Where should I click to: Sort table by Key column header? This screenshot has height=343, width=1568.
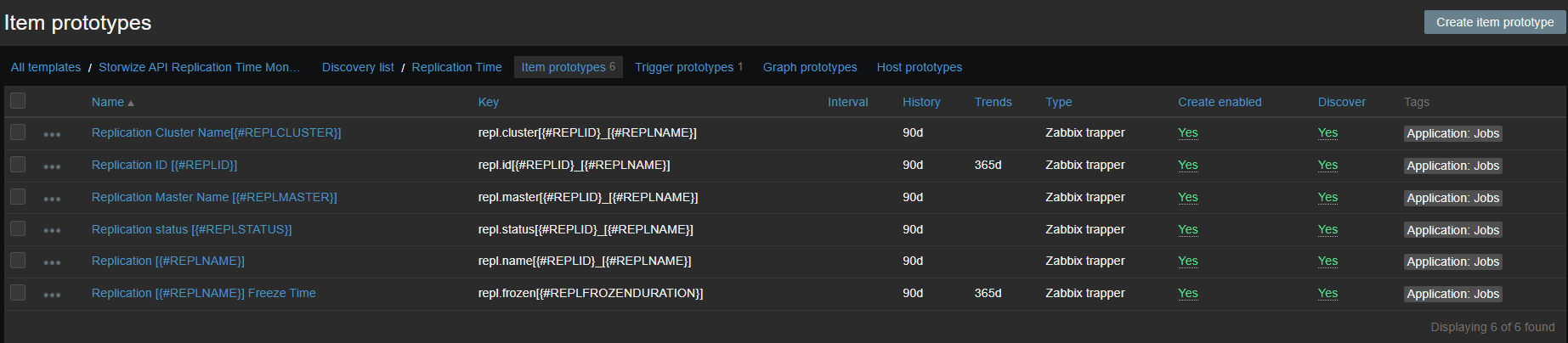coord(488,102)
